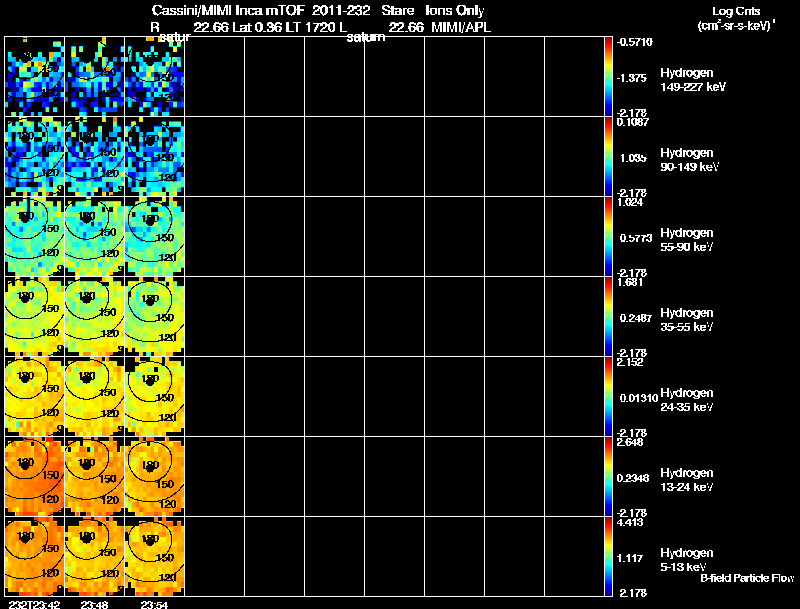Click the -1.375 colorbar value
This screenshot has height=609, width=800.
pyautogui.click(x=632, y=78)
